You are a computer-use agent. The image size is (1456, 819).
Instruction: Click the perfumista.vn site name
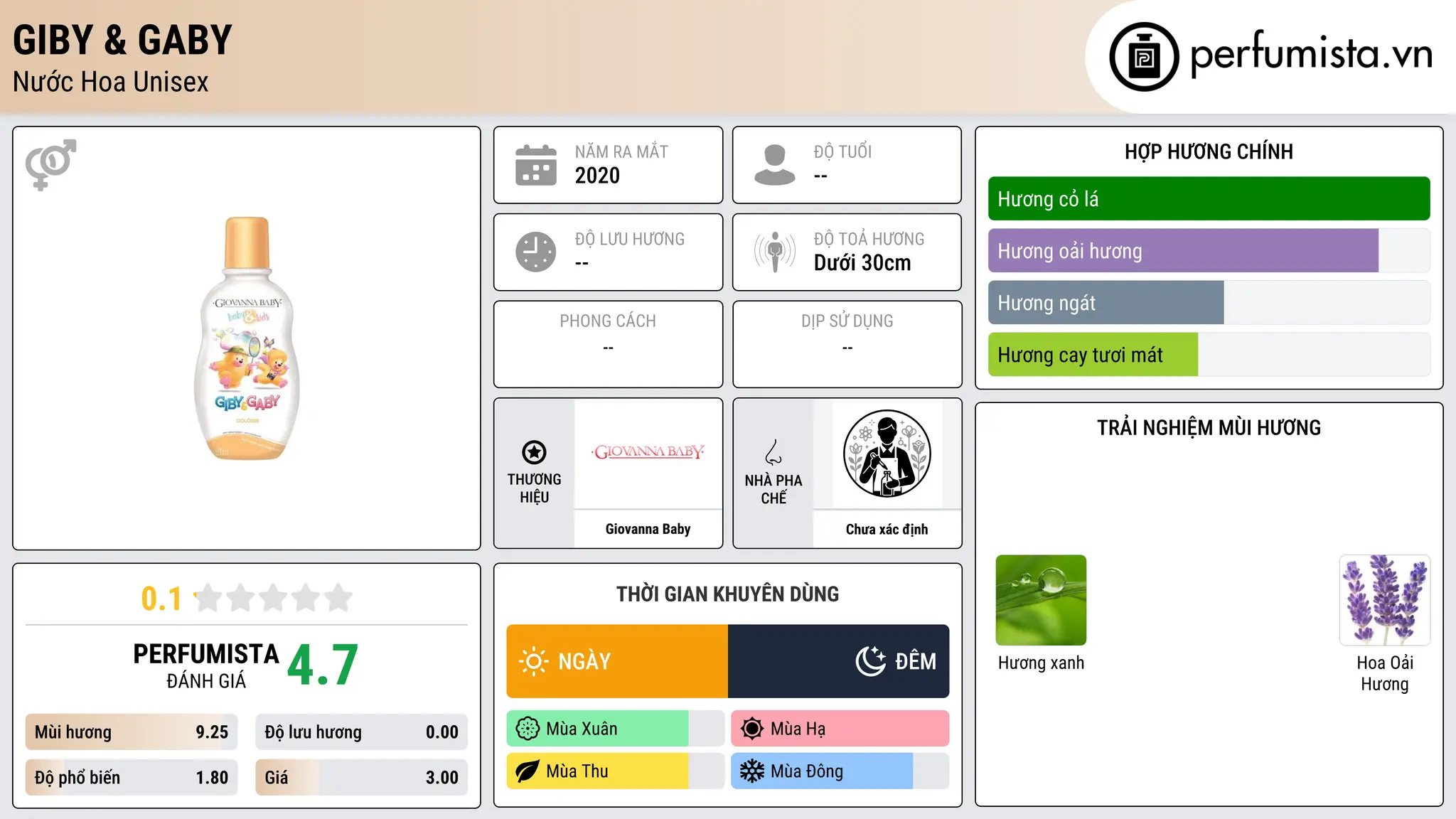pyautogui.click(x=1311, y=54)
